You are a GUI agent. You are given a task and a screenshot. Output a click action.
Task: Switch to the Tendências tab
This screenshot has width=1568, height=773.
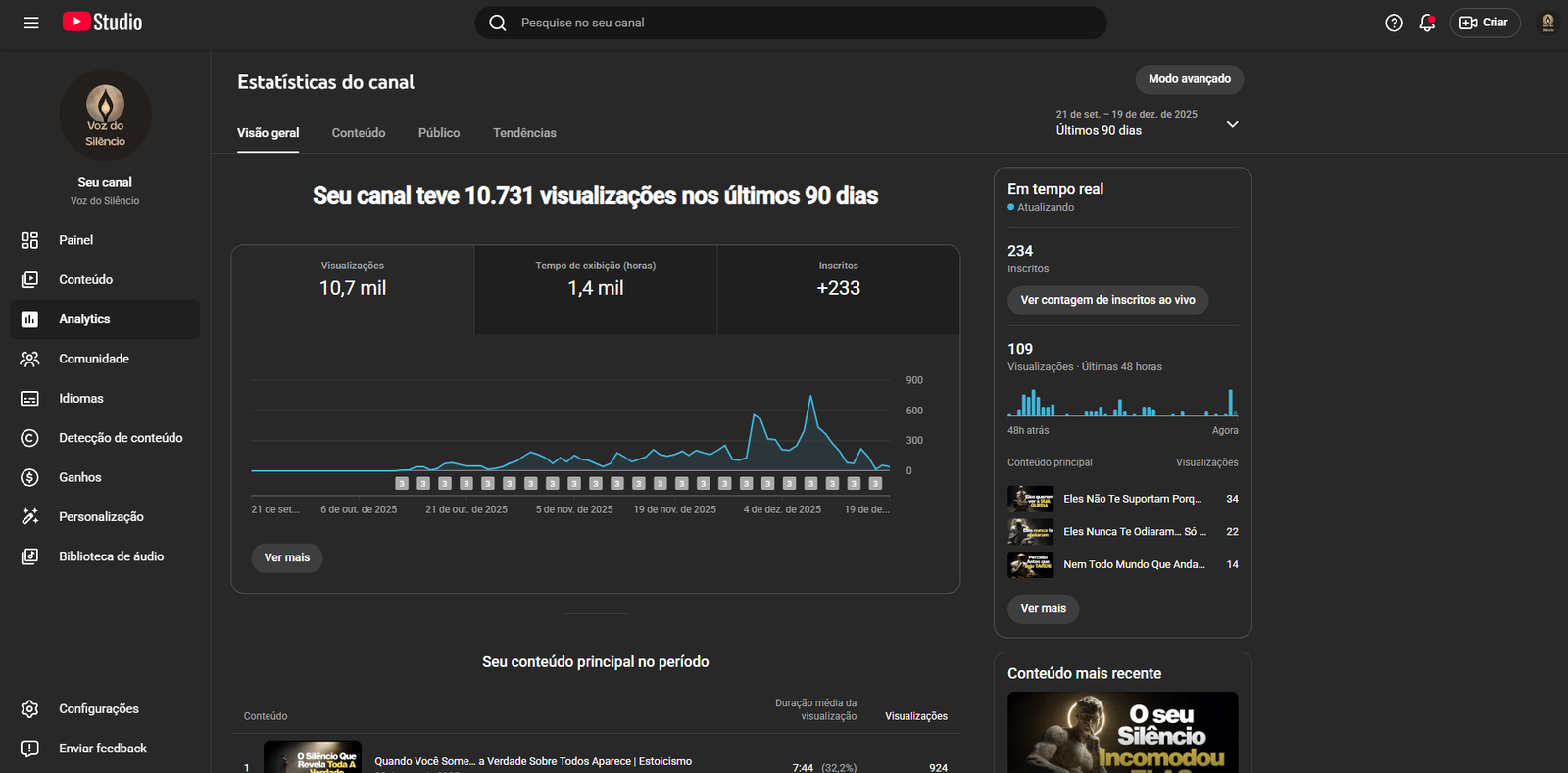click(524, 133)
